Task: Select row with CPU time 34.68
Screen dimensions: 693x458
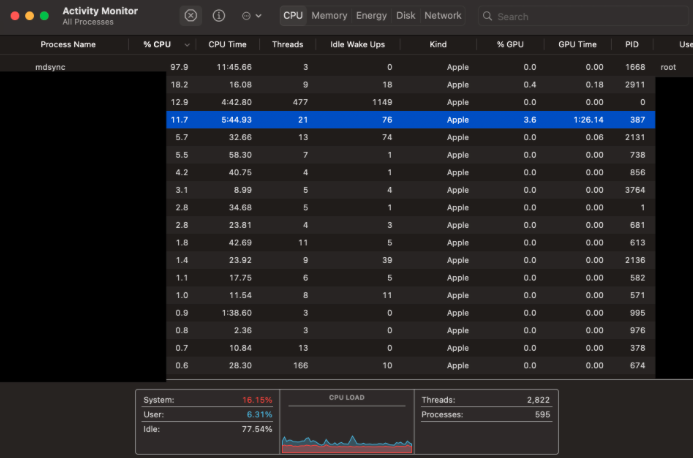Action: (411, 207)
